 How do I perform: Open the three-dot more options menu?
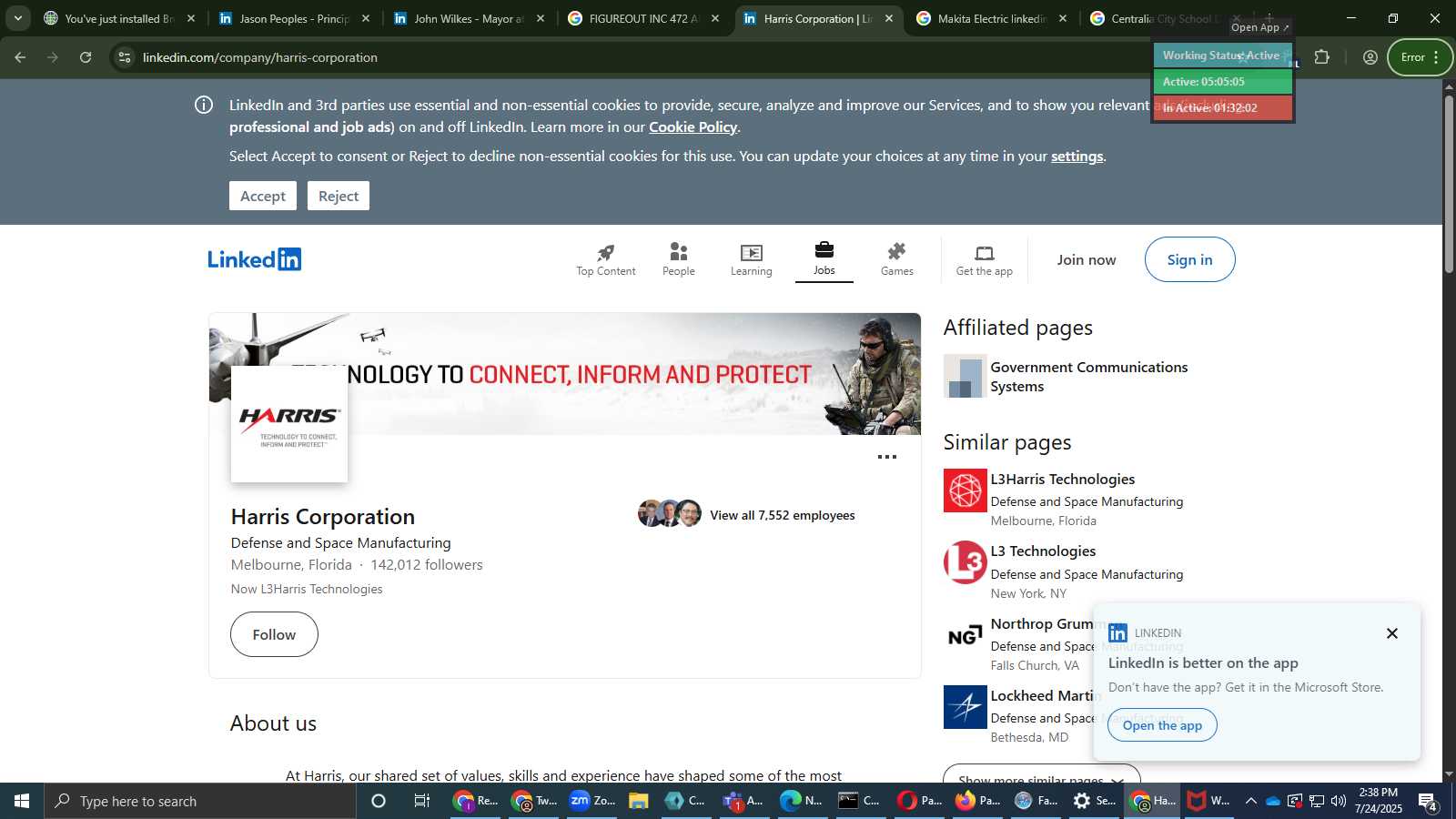887,457
